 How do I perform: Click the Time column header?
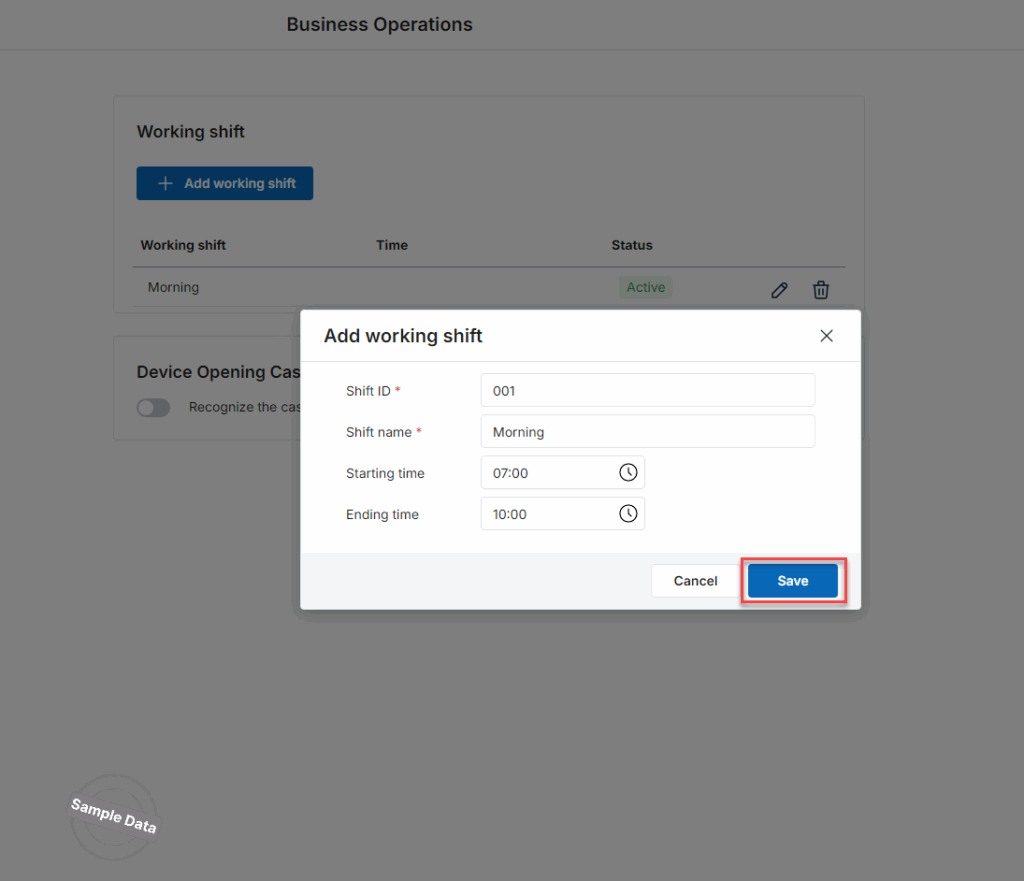click(x=392, y=245)
